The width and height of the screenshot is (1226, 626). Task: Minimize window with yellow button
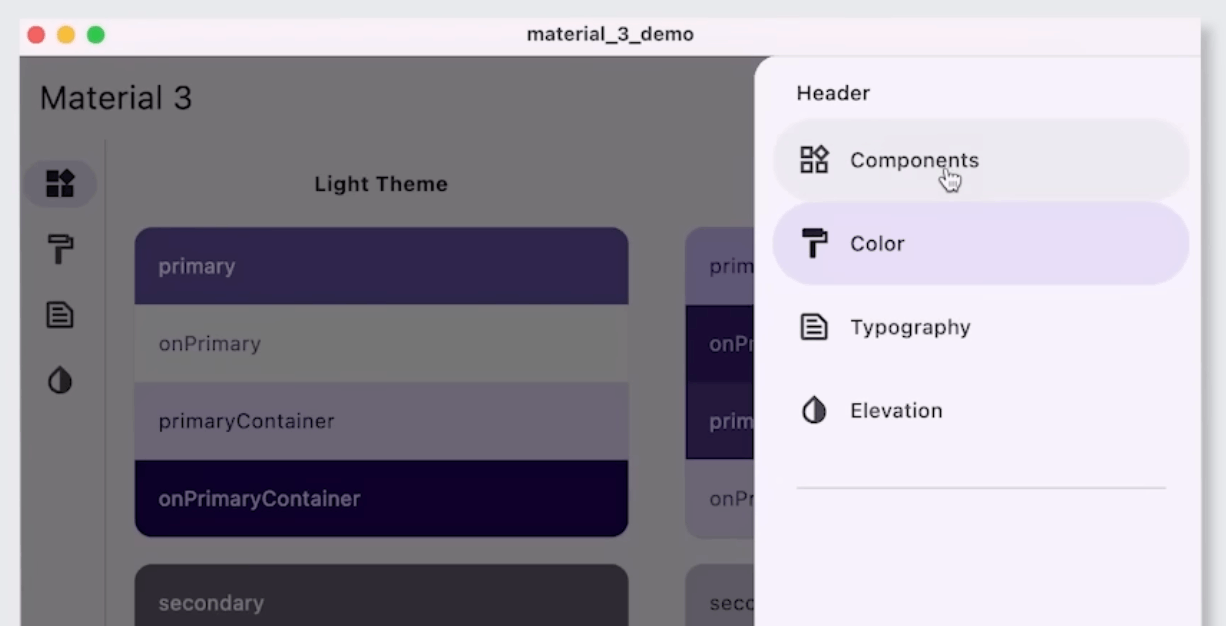click(66, 35)
